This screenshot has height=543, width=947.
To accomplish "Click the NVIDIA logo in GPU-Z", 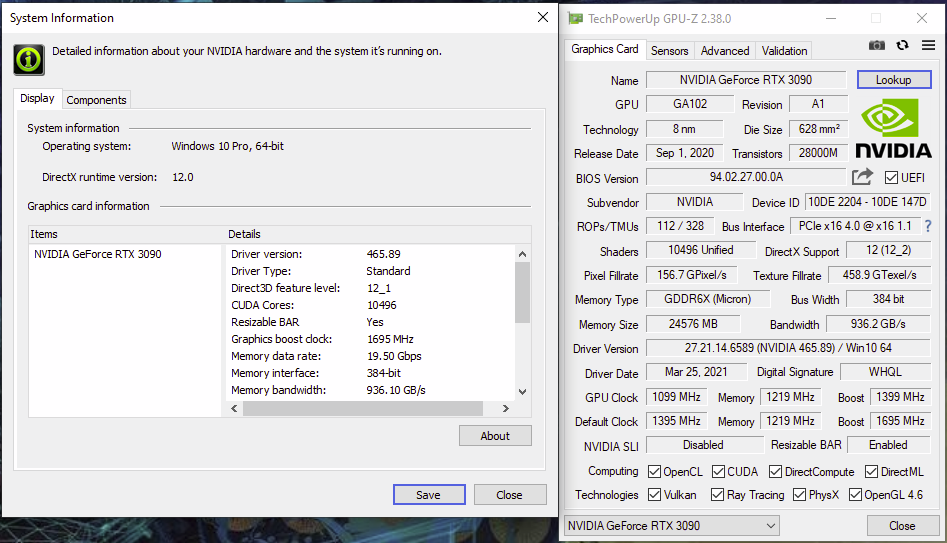I will 893,128.
